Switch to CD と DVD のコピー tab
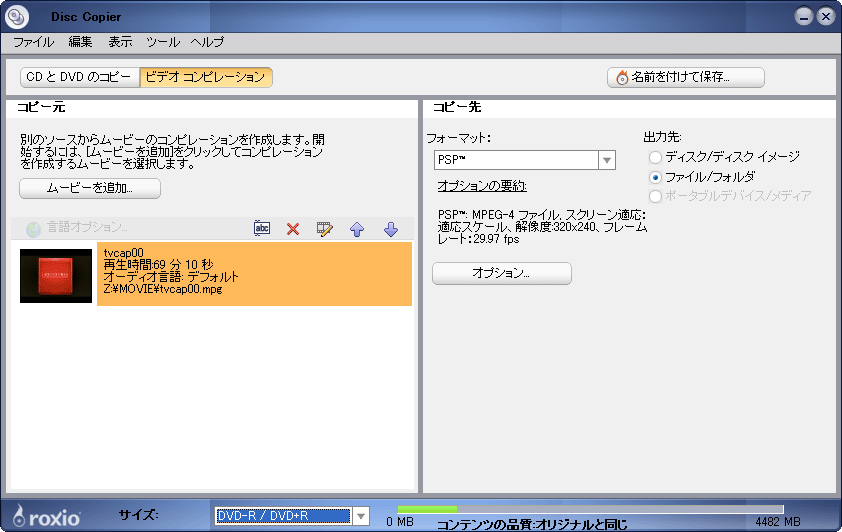Screen dimensions: 842x532 click(79, 77)
